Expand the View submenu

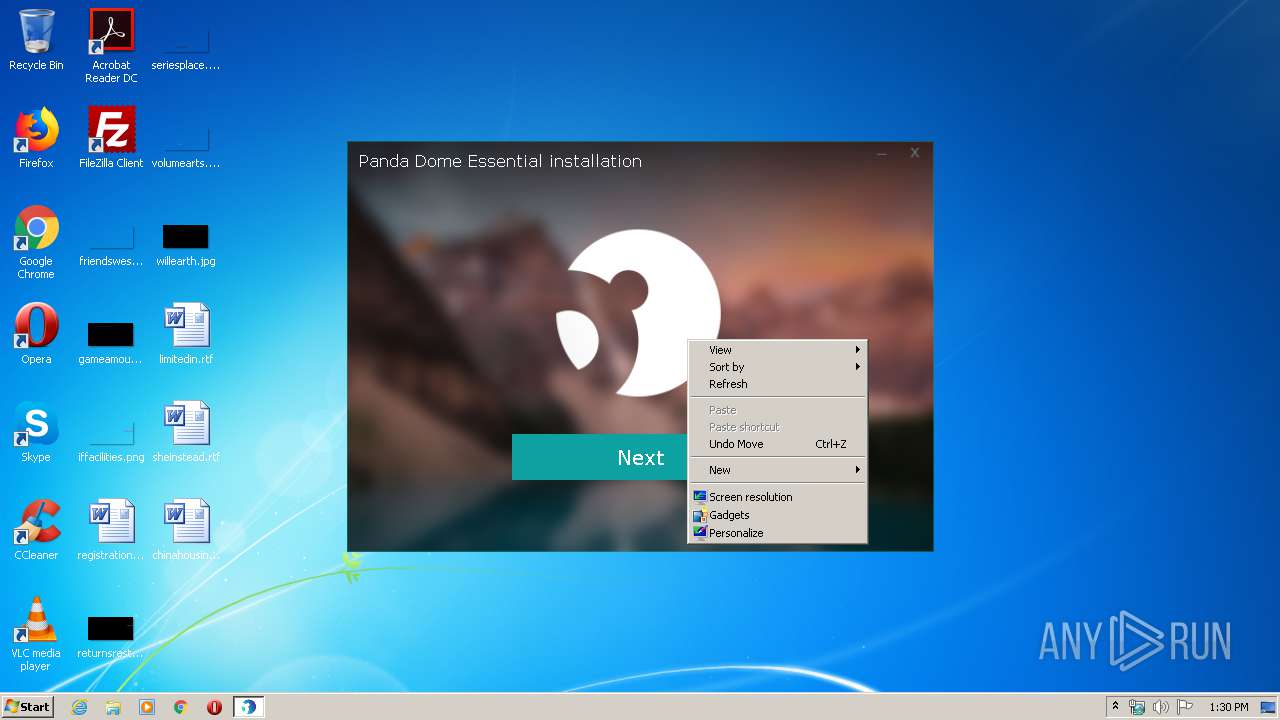[x=777, y=350]
